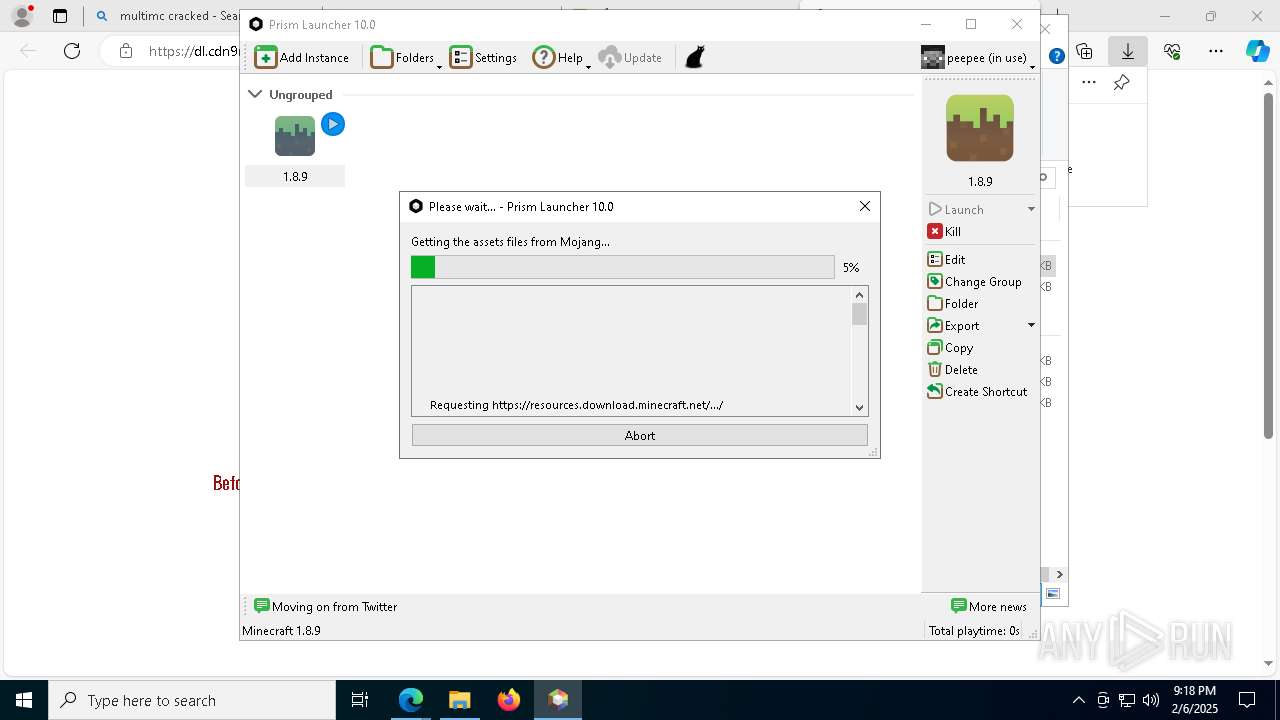1280x720 pixels.
Task: Click the Edge address bar lock icon
Action: pos(125,51)
